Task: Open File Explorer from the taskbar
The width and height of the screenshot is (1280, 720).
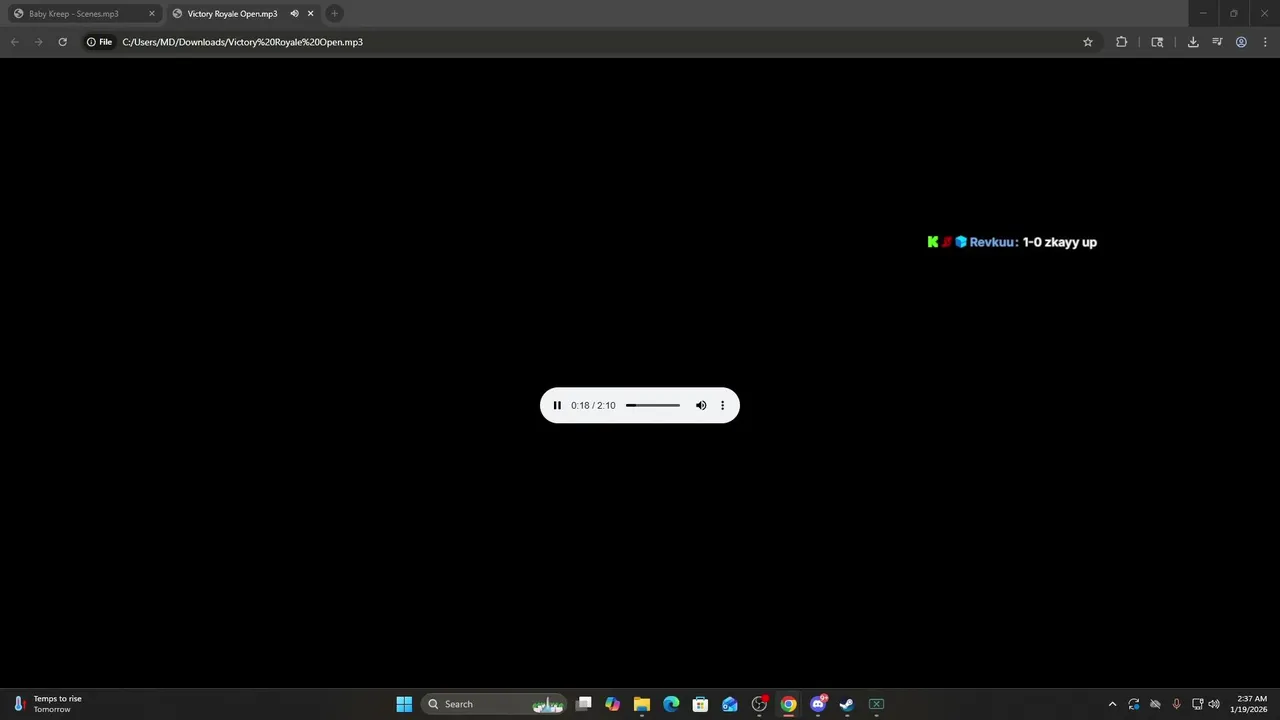Action: 642,704
